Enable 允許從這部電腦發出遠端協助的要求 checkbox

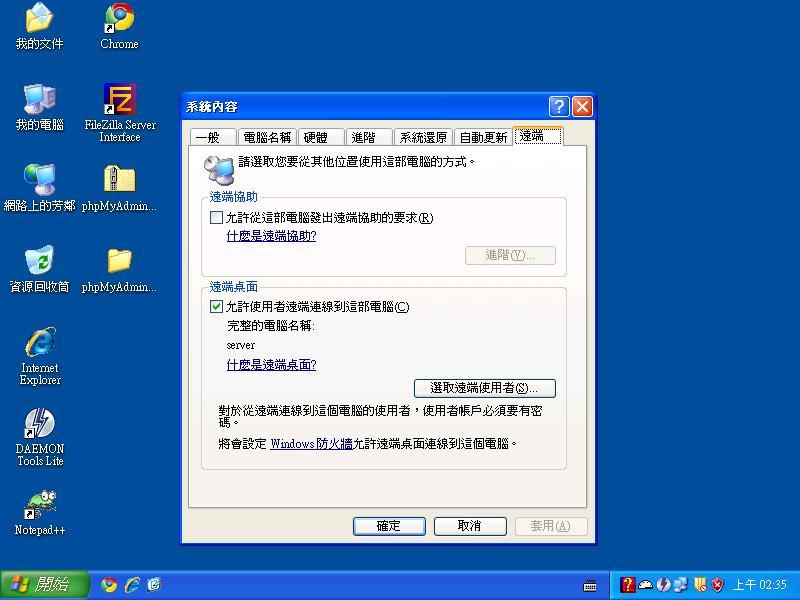pos(216,218)
